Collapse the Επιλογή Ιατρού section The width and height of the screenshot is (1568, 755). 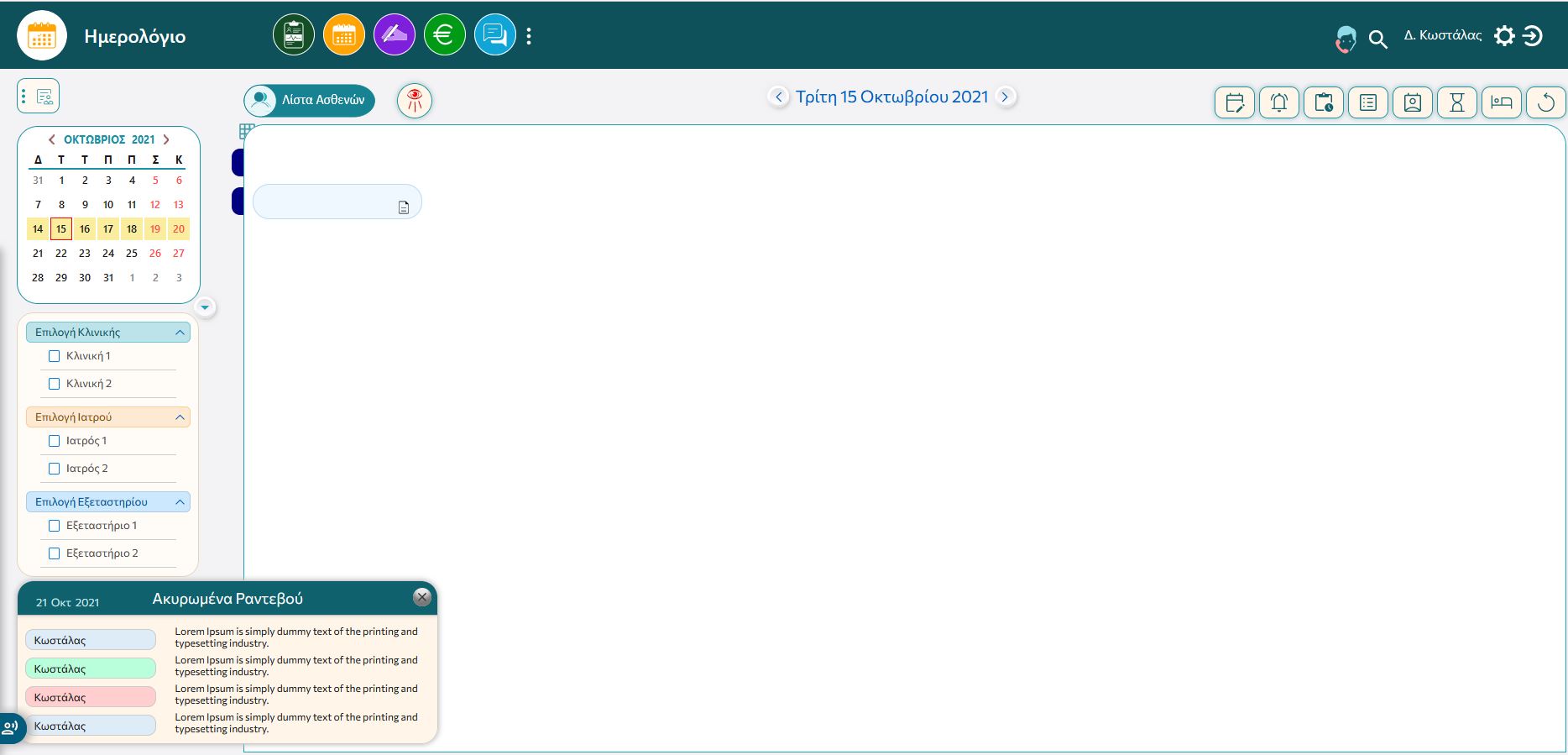(x=180, y=417)
